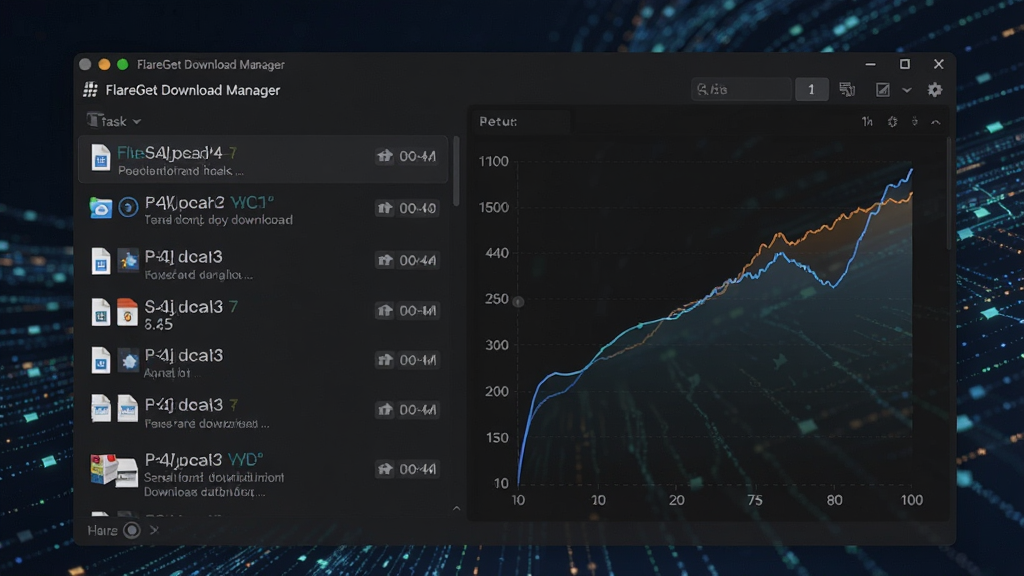Collapse list with bottom chevron up arrow
Image resolution: width=1024 pixels, height=576 pixels.
point(456,508)
